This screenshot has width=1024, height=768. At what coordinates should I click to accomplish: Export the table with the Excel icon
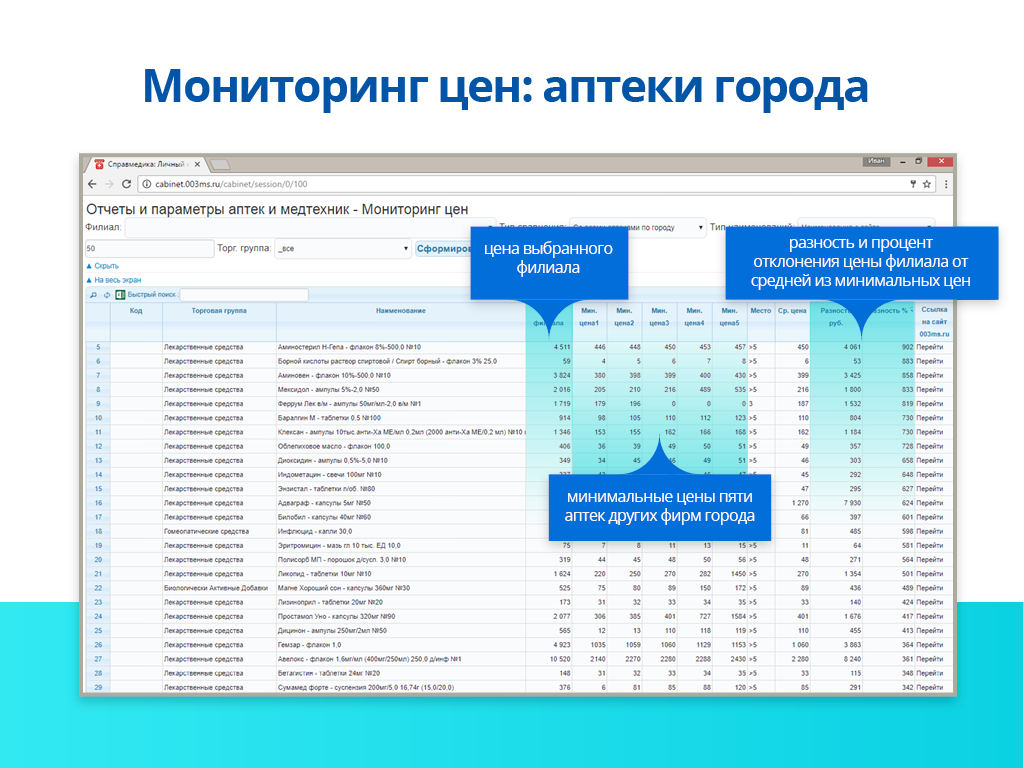pyautogui.click(x=120, y=295)
